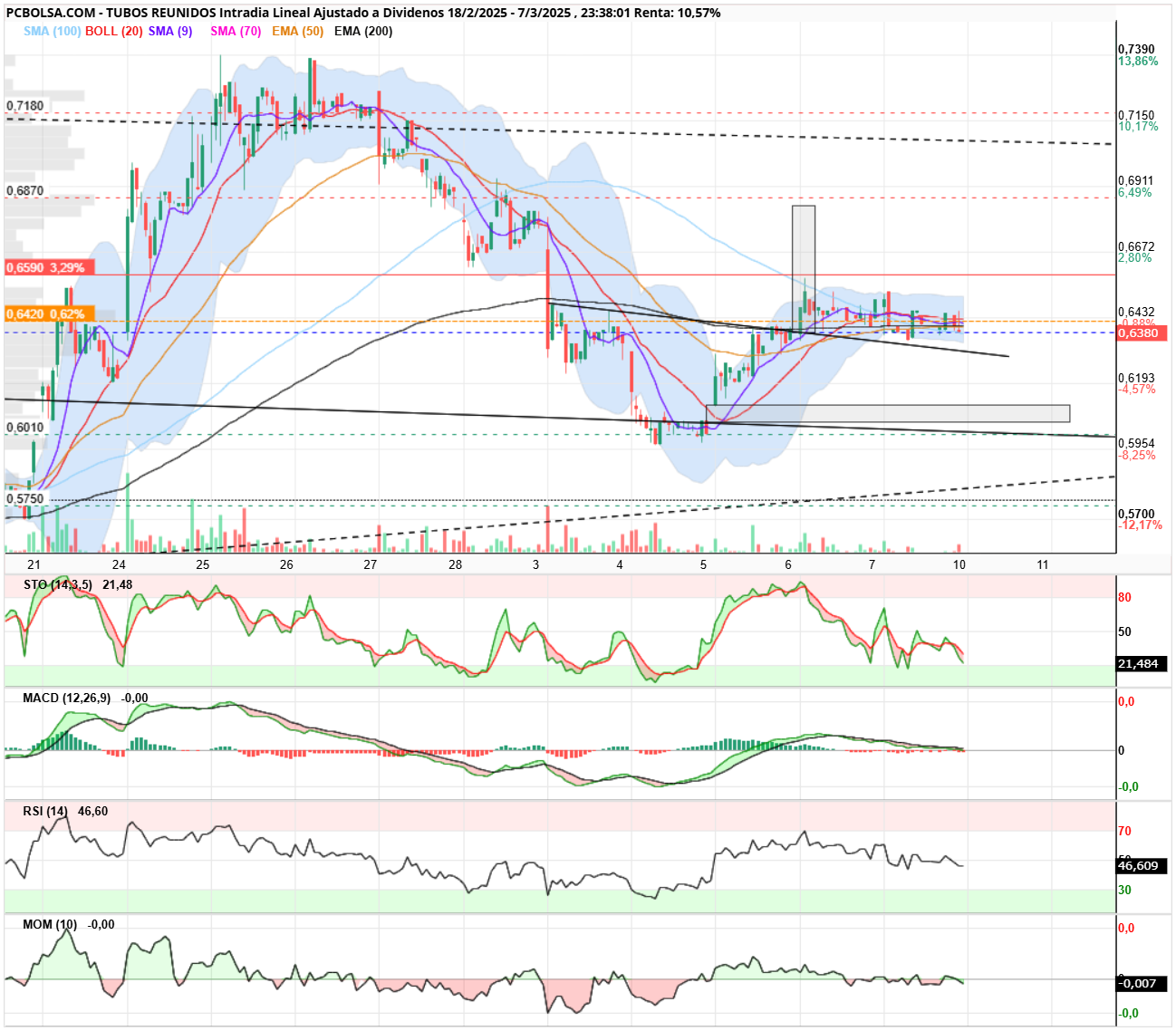1176x1031 pixels.
Task: Select the magenta SMA (70) legend entry
Action: 236,31
